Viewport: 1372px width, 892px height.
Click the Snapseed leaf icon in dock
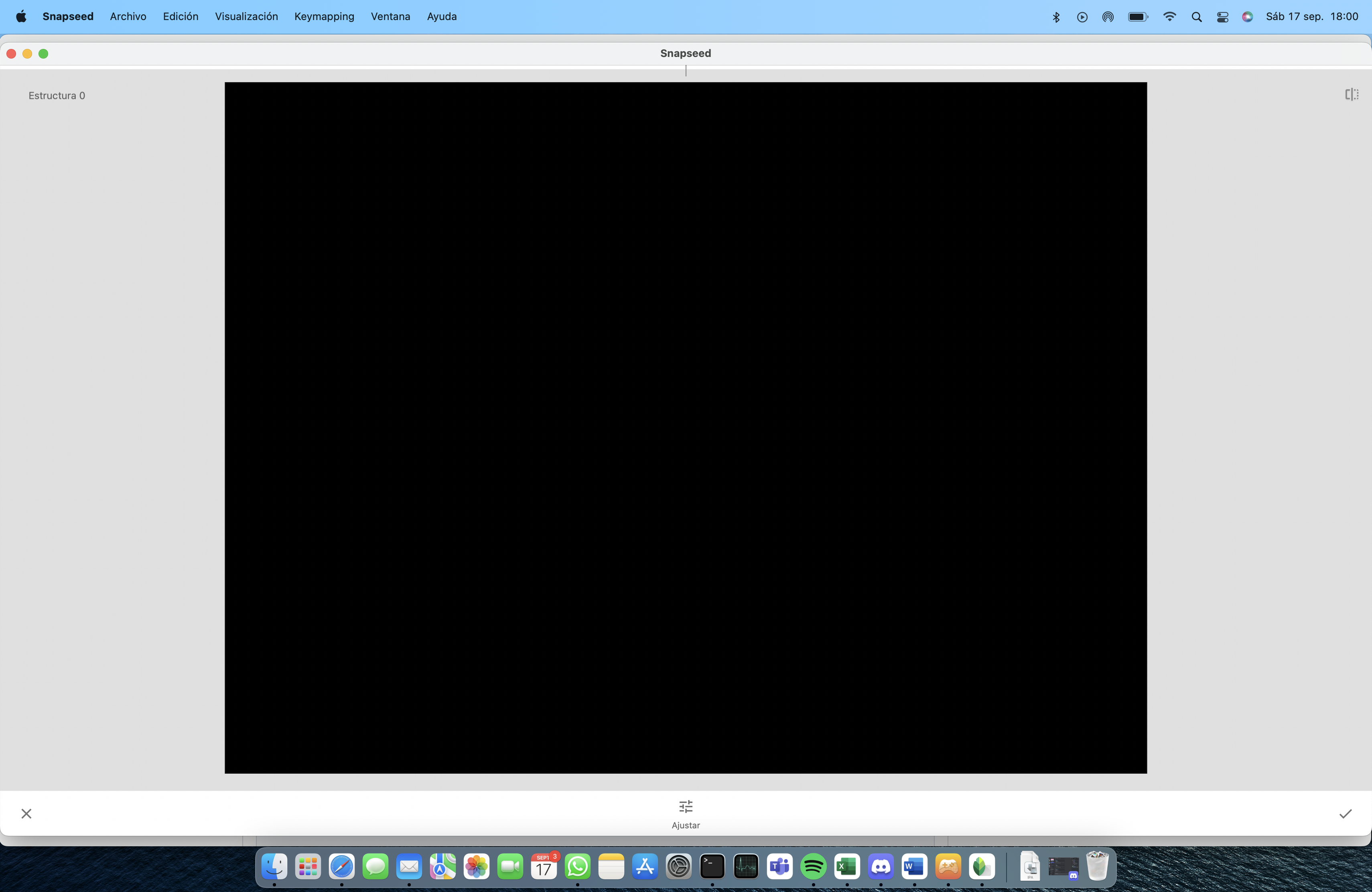(981, 866)
